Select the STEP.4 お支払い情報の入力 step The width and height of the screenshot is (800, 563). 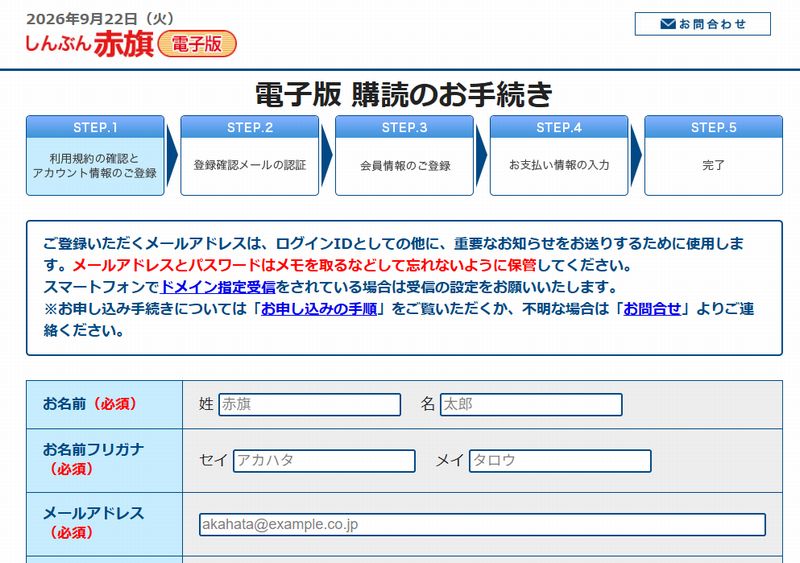[559, 156]
